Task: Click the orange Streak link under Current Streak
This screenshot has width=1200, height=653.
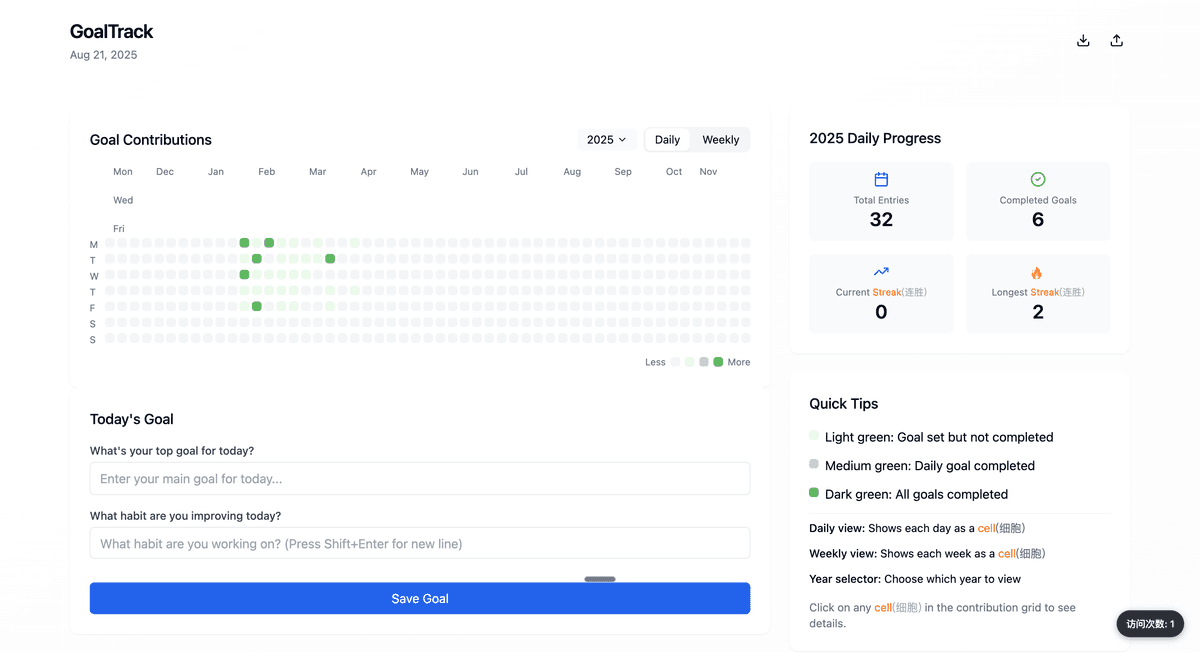Action: 886,292
